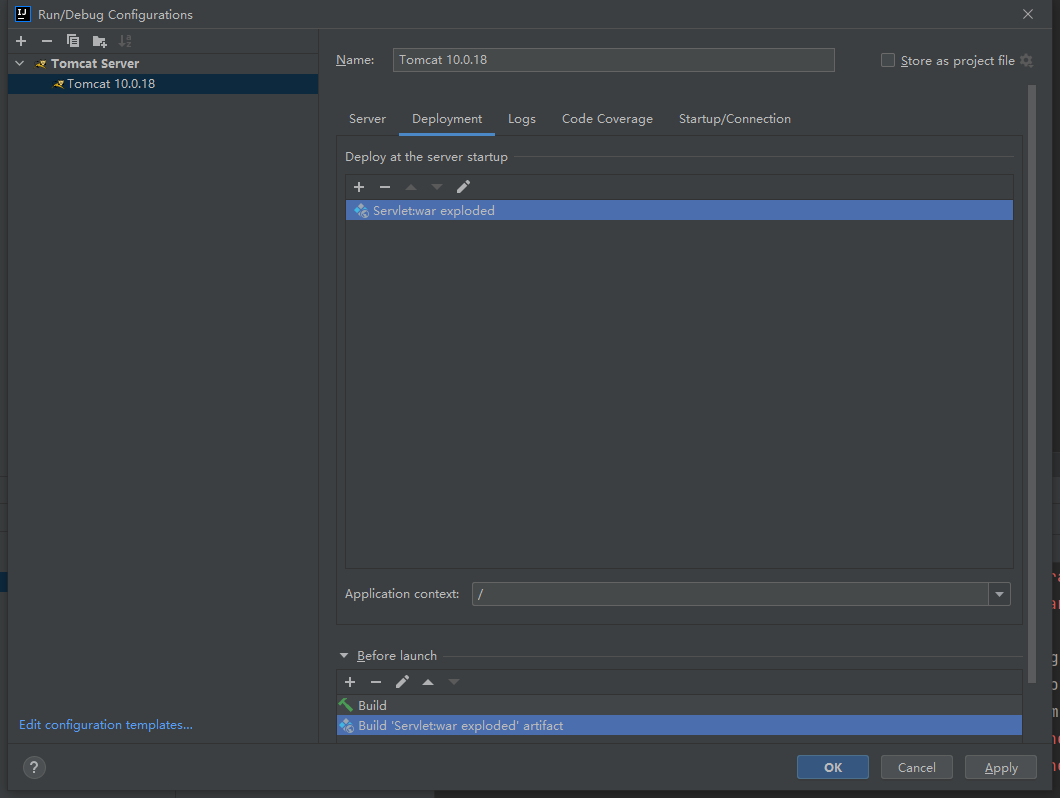Go to the Startup/Connection tab

point(734,119)
